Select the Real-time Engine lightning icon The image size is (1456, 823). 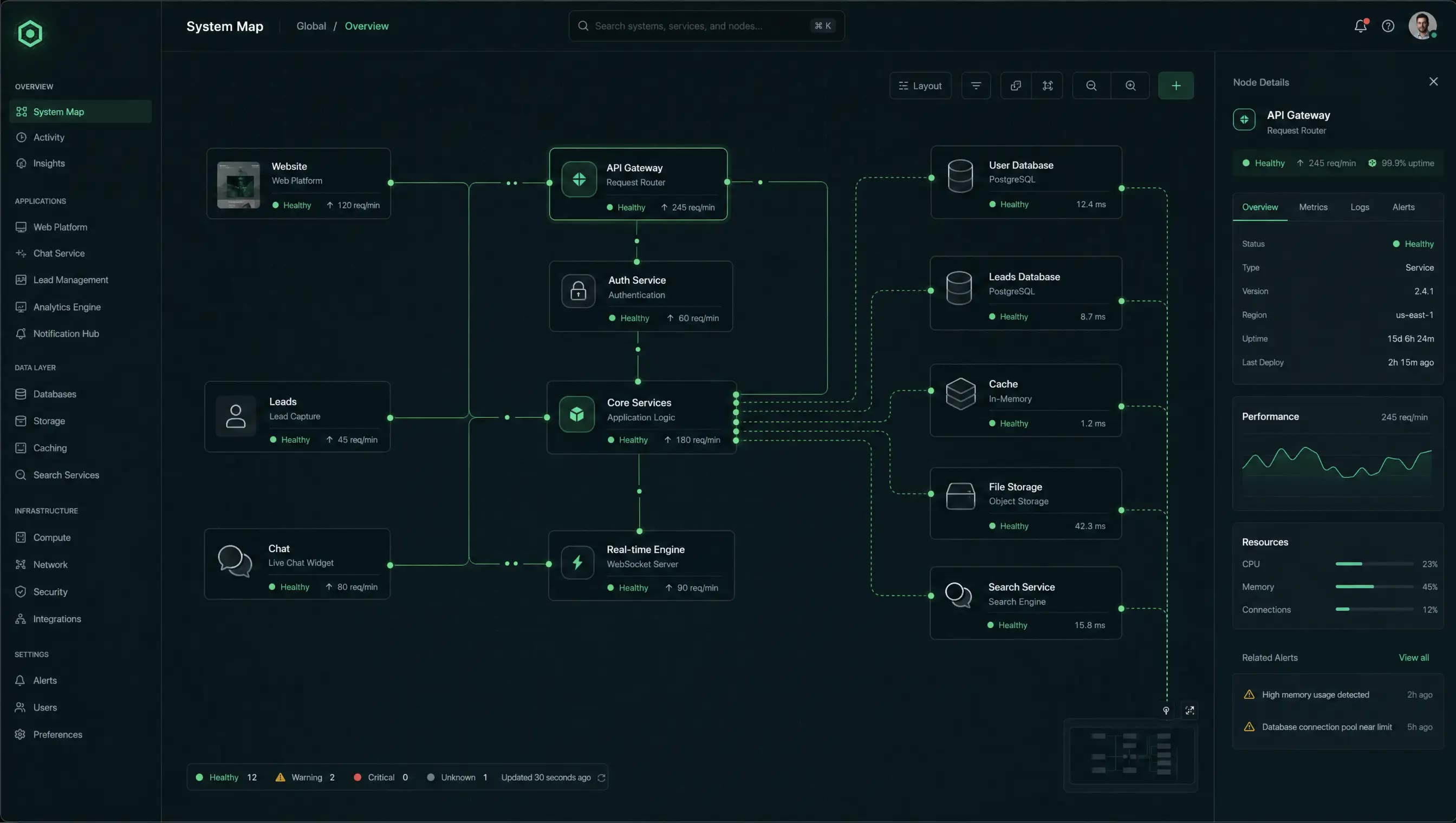pyautogui.click(x=577, y=563)
